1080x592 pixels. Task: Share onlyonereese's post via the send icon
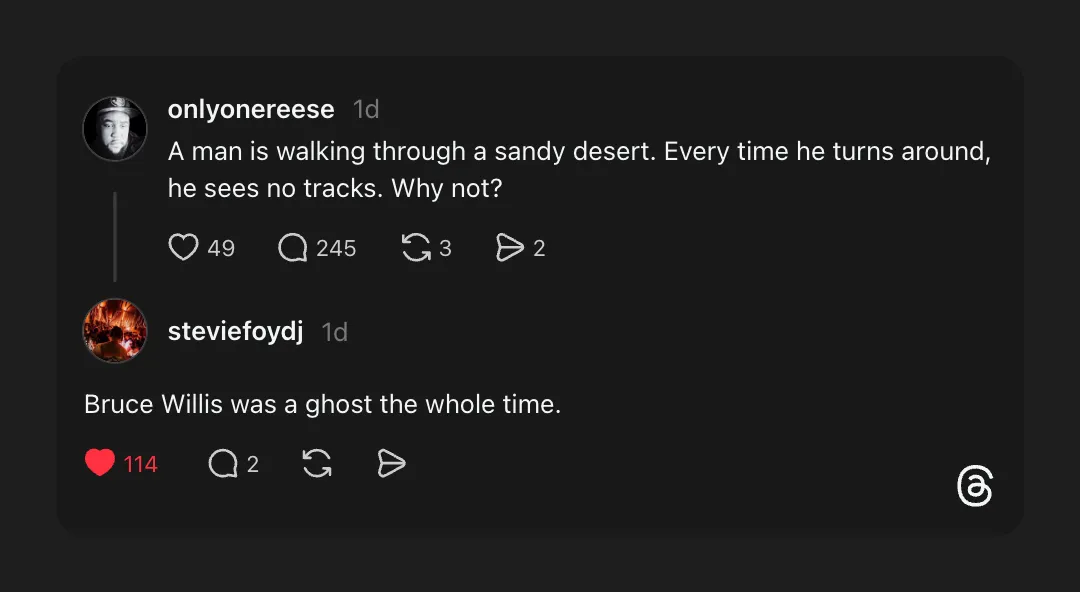[x=509, y=247]
